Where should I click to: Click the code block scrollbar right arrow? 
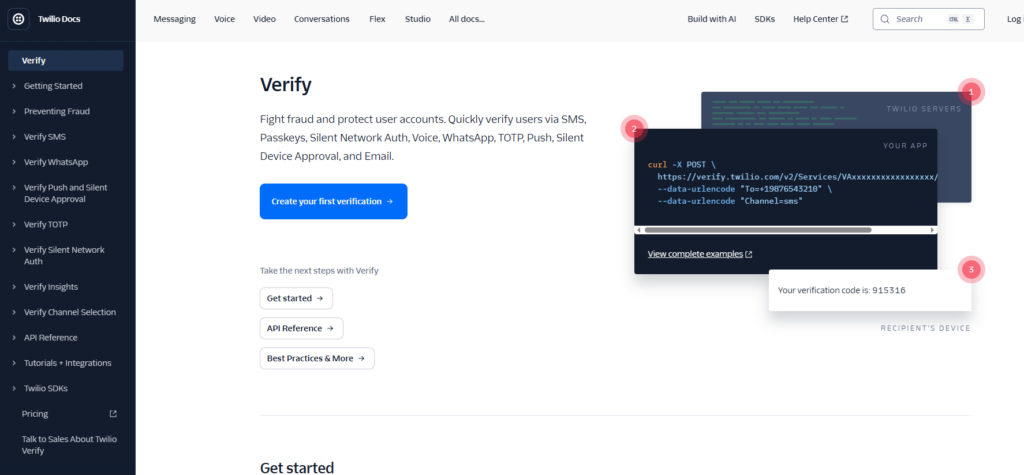933,230
